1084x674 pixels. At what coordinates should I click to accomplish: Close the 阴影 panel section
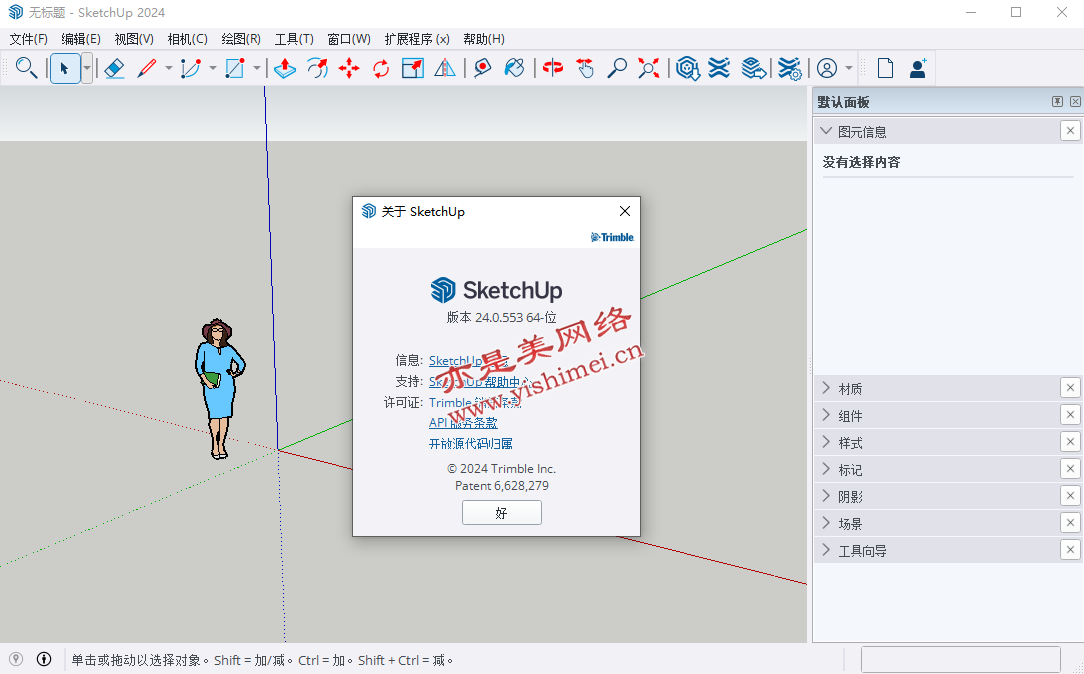coord(1070,496)
